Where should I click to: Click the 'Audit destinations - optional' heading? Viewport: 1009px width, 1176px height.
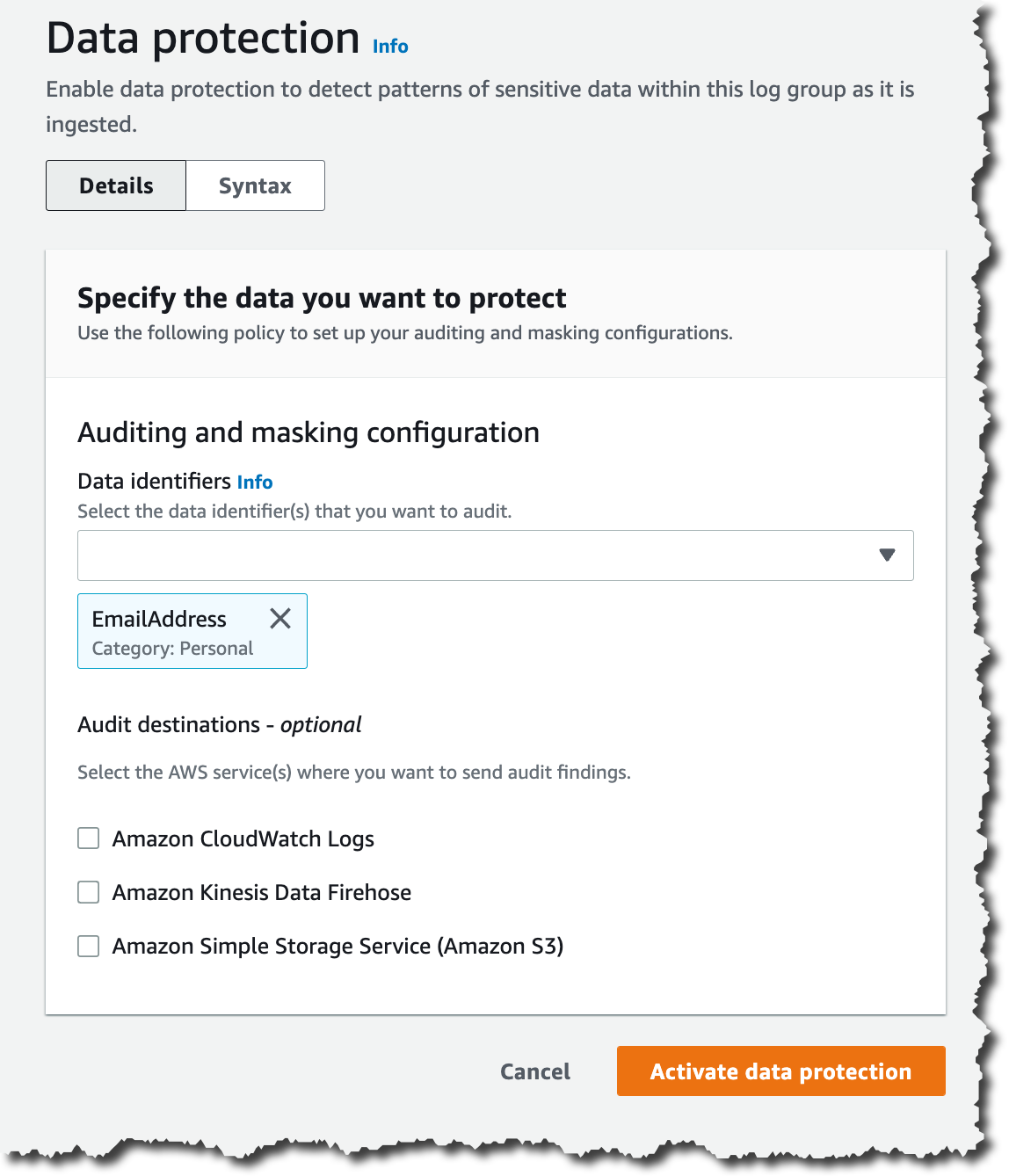[x=220, y=724]
